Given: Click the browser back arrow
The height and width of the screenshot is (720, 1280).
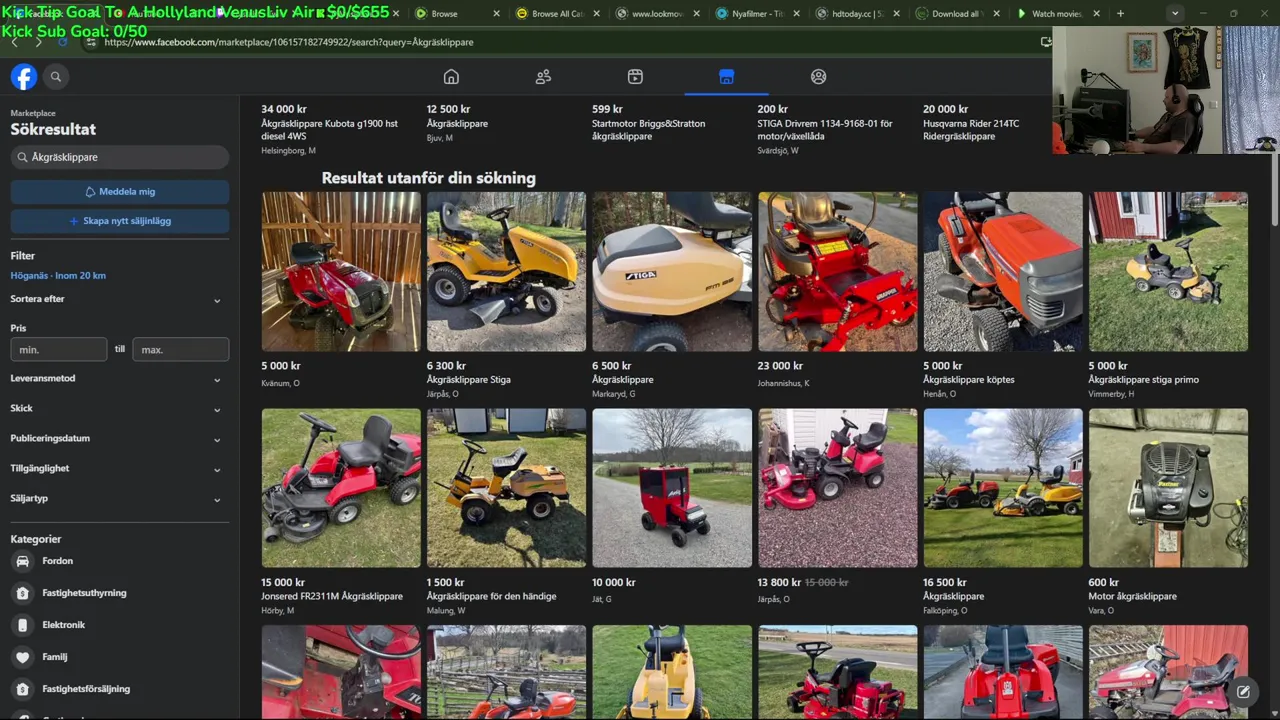Looking at the screenshot, I should click(x=15, y=42).
